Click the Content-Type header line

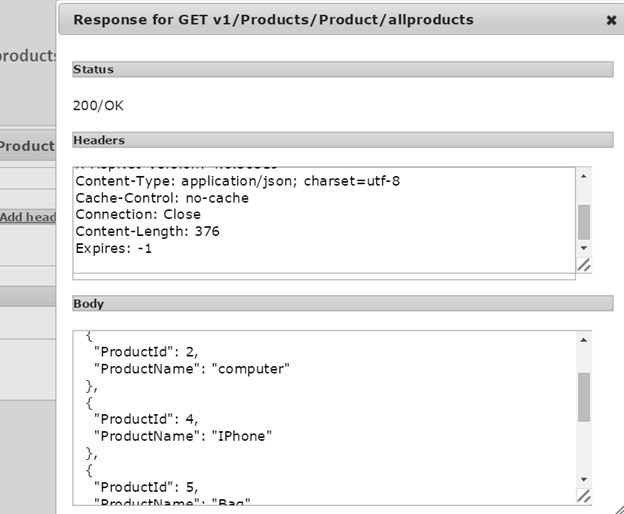(x=238, y=181)
